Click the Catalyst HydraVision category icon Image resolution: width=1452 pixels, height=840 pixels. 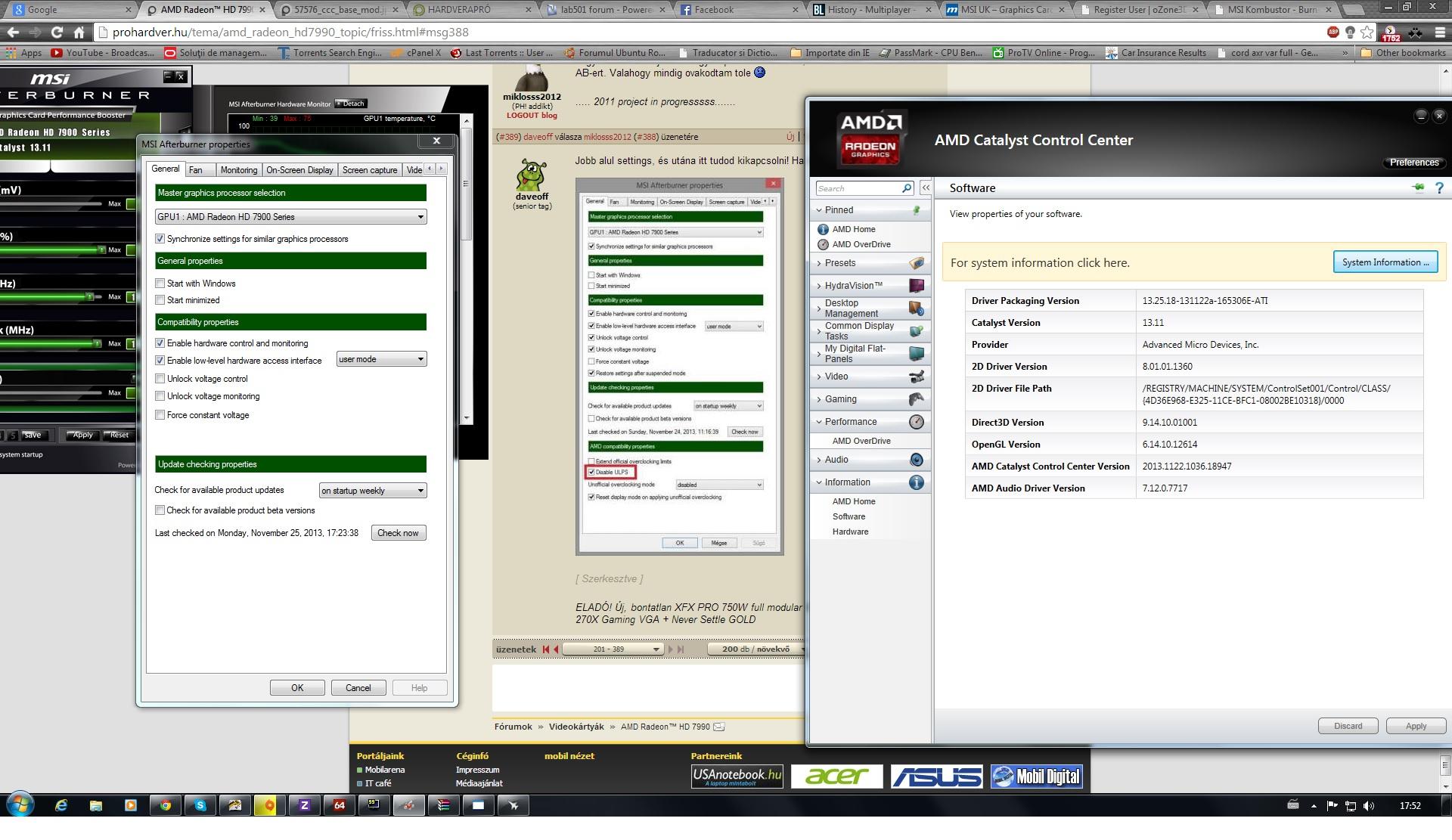point(916,286)
